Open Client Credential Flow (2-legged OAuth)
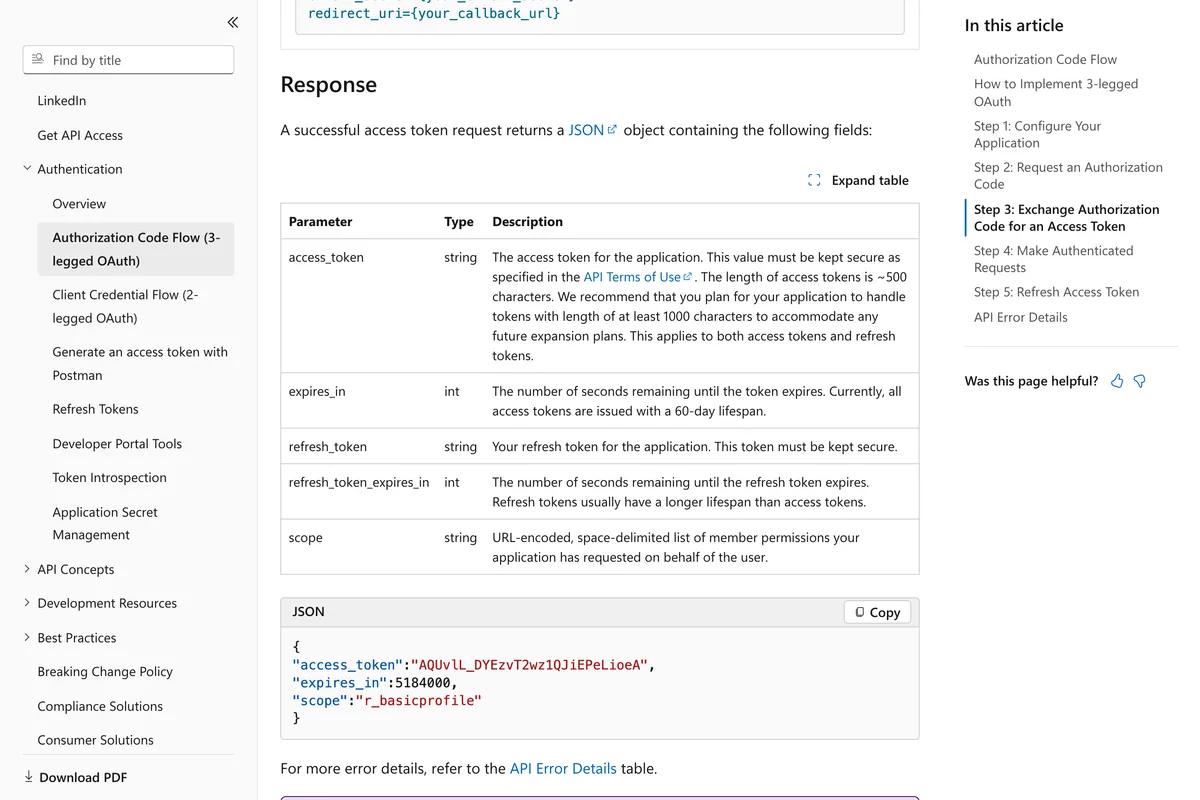Image resolution: width=1200 pixels, height=800 pixels. point(125,306)
